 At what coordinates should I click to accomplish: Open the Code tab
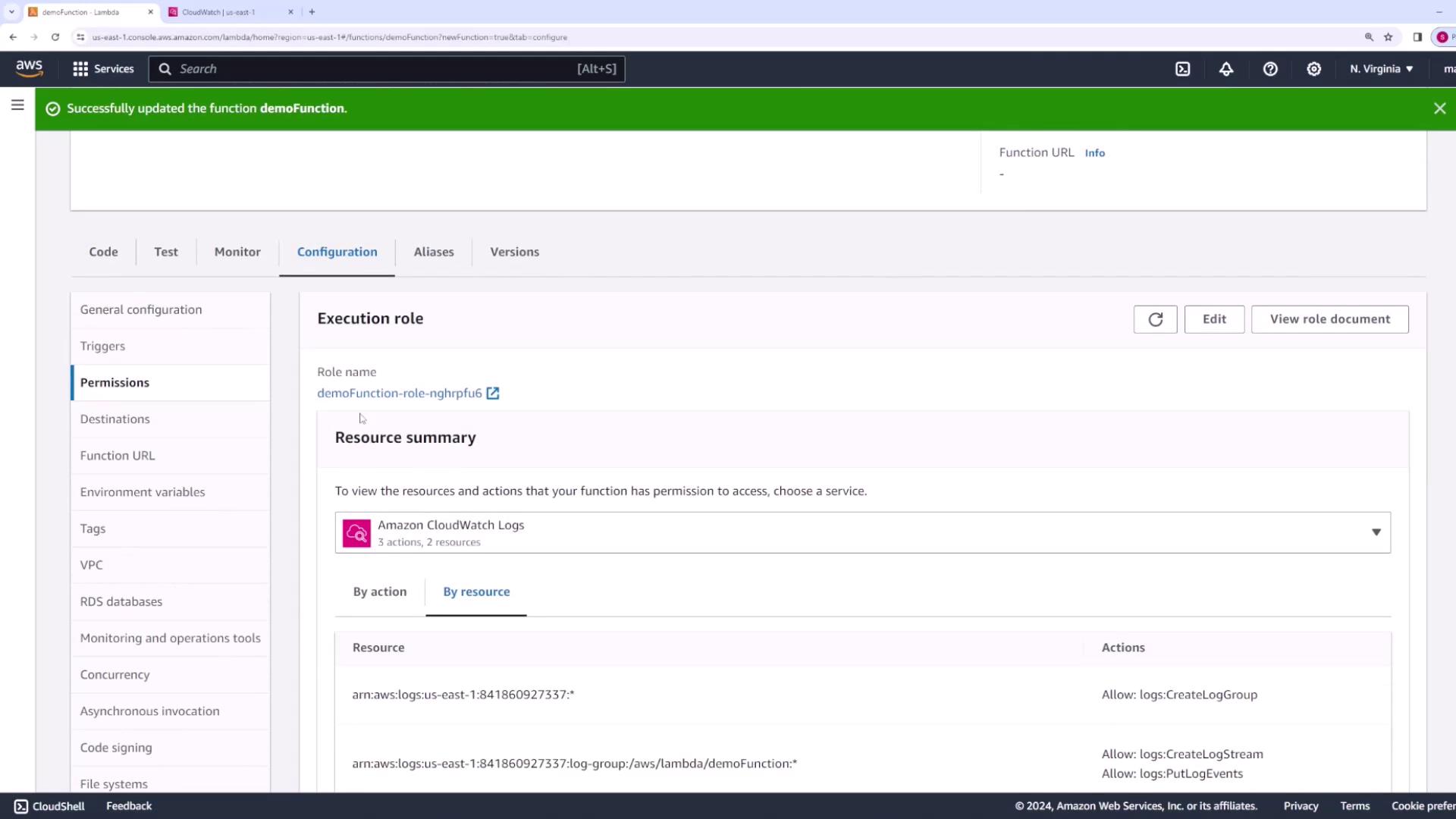(x=103, y=252)
